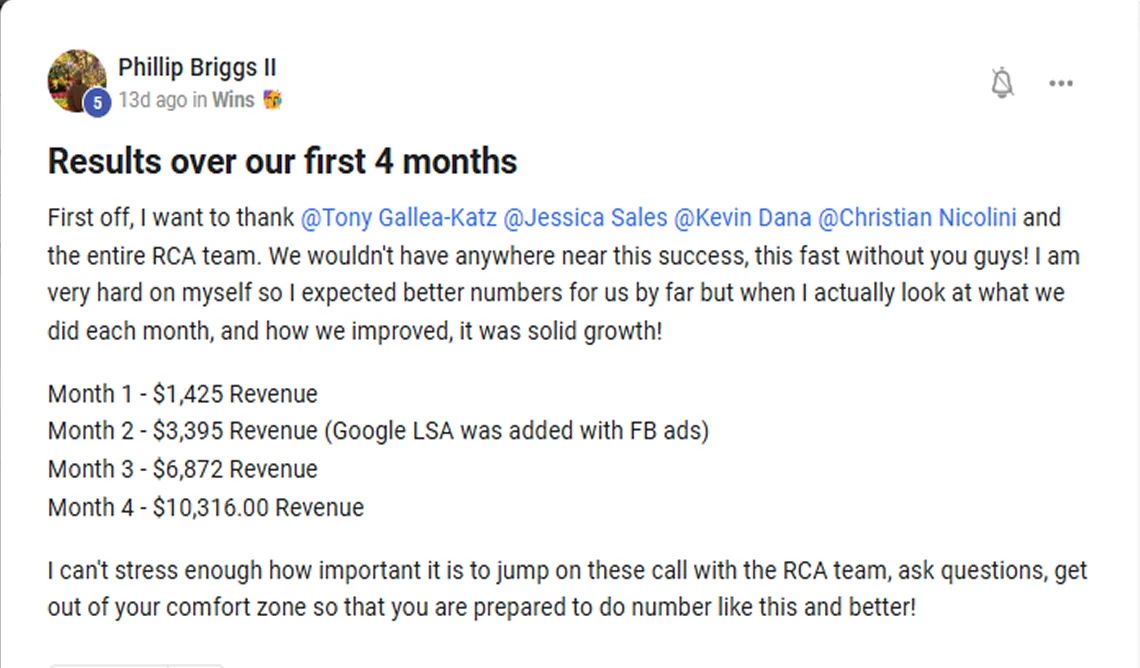Open Phillip Briggs II author name link

(197, 68)
